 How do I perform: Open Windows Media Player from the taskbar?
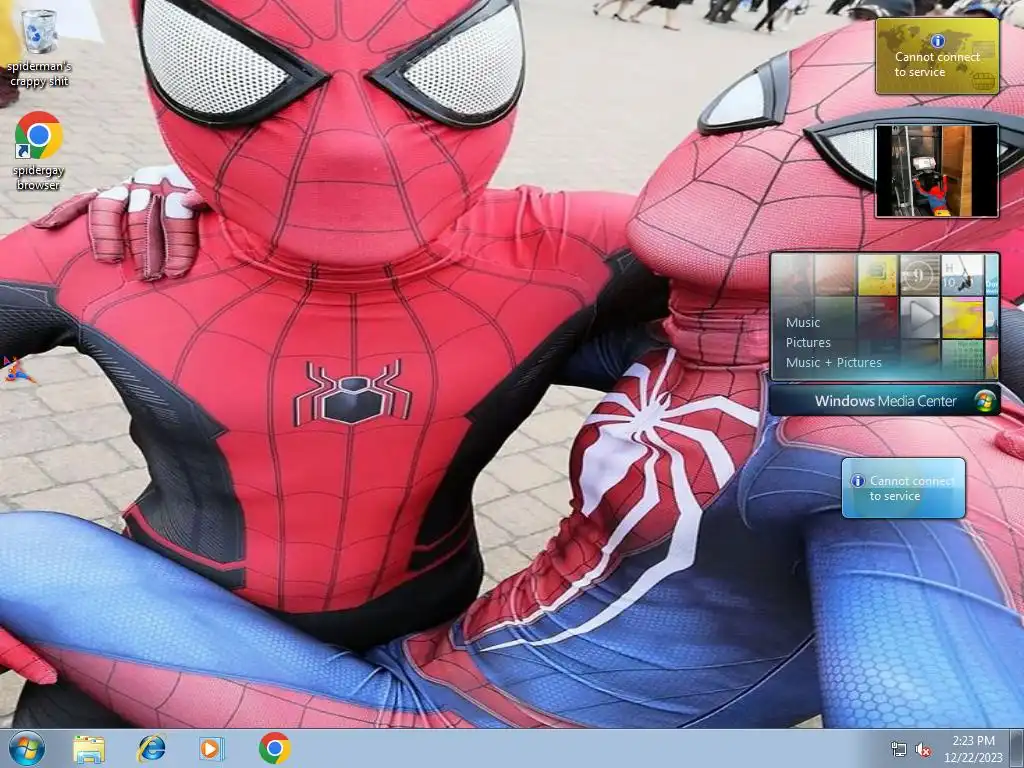click(x=211, y=748)
